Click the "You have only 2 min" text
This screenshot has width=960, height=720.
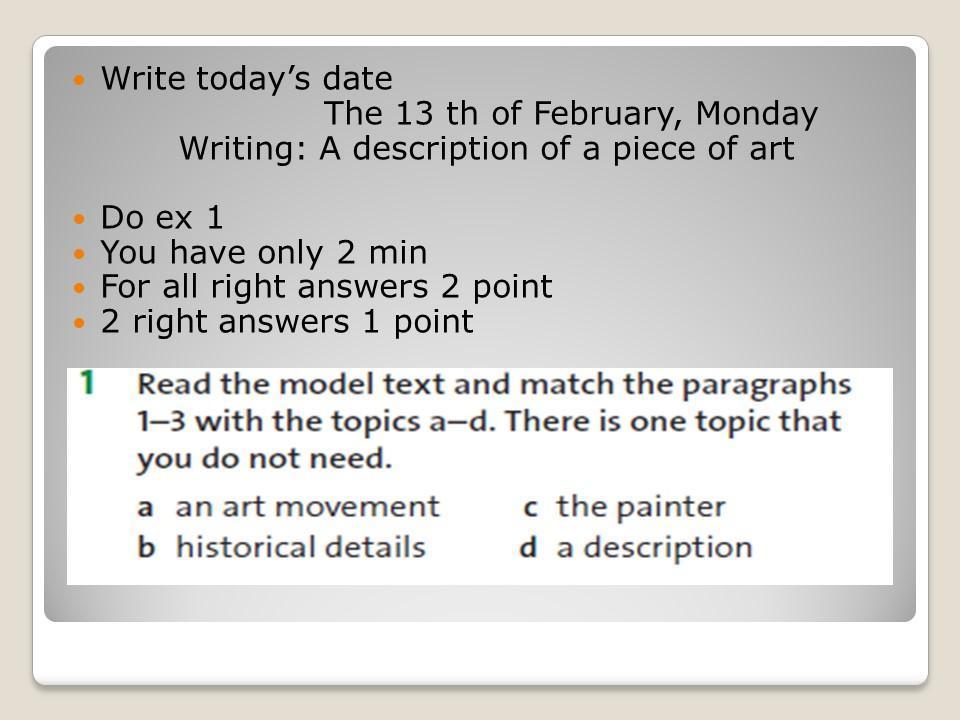[x=264, y=252]
